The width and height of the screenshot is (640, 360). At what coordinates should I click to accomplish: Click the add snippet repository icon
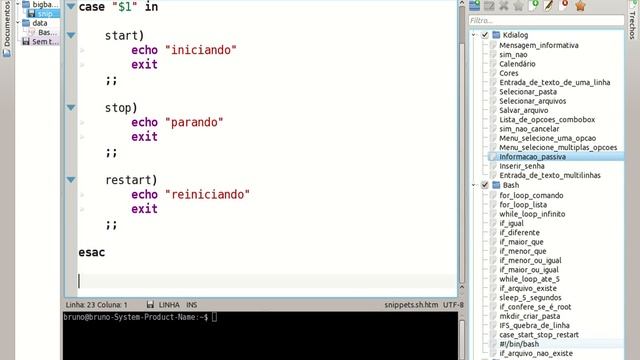pos(474,5)
